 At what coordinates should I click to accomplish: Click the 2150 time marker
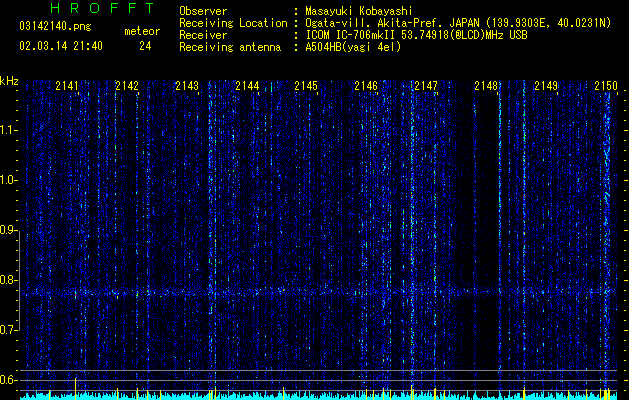[606, 86]
